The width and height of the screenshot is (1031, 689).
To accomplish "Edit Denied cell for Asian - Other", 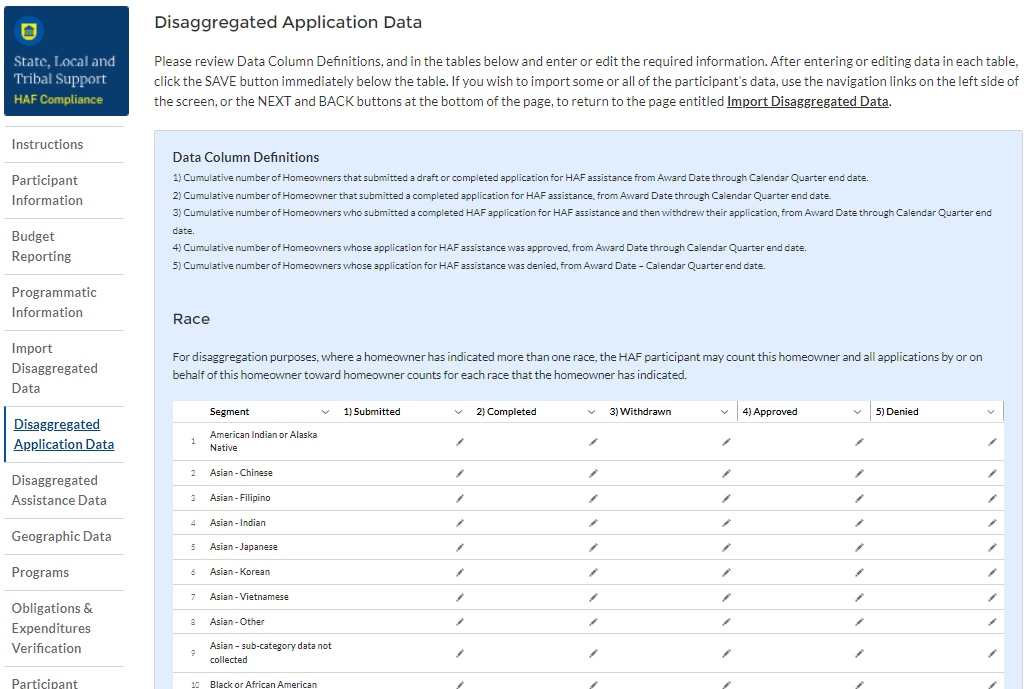I will (992, 622).
